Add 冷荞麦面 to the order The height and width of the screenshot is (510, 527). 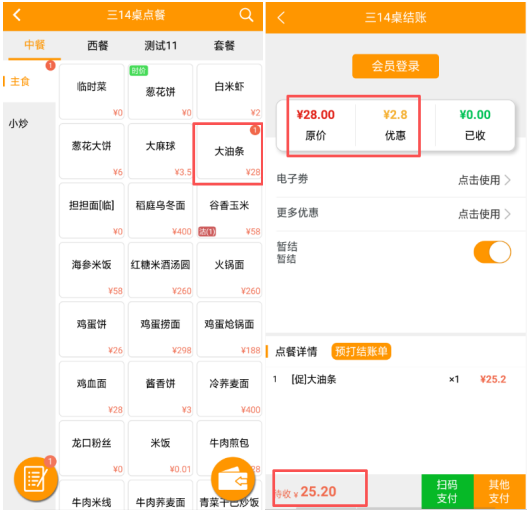(x=230, y=389)
